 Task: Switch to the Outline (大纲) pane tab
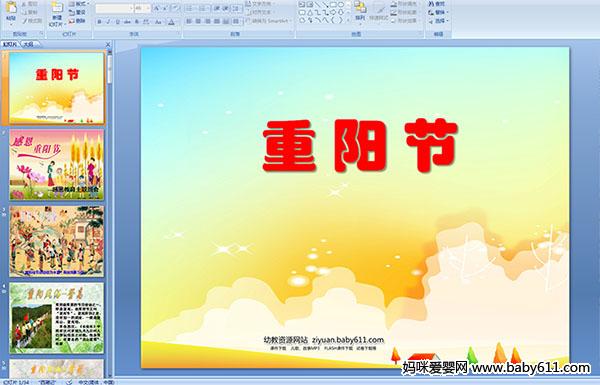[x=28, y=44]
